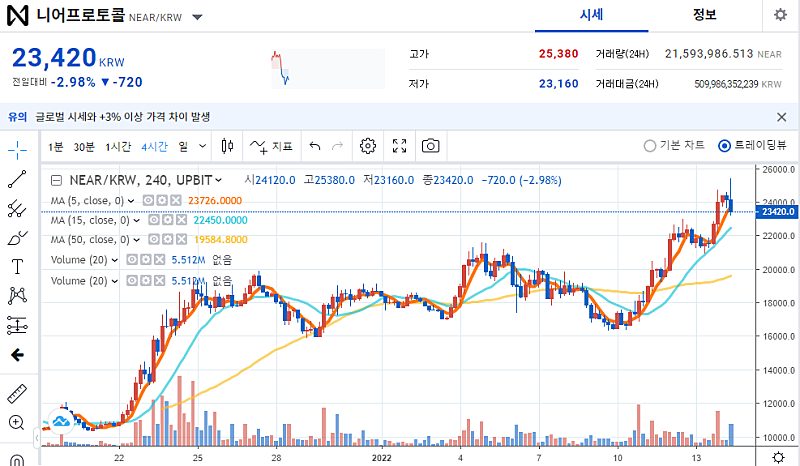The image size is (800, 466).
Task: Expand NEAR/KRW, 240, UPBIT legend chevron
Action: click(x=219, y=181)
